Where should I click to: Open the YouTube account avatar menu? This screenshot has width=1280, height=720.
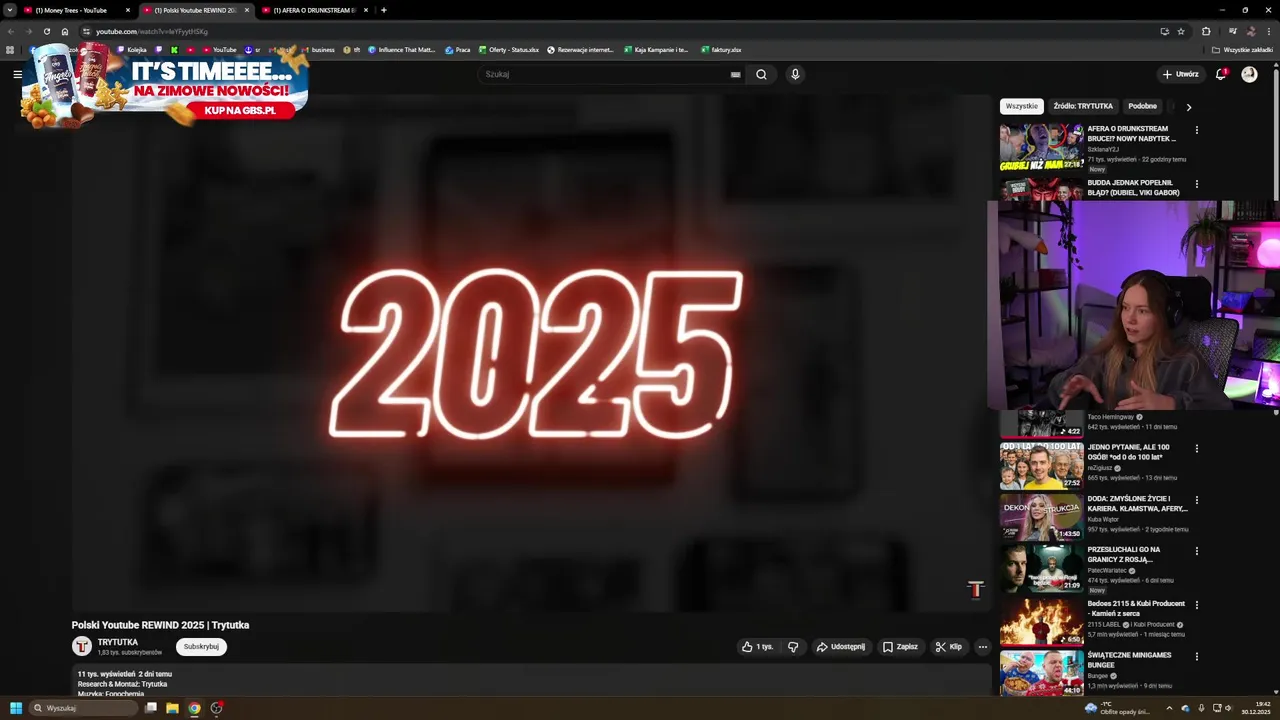(1249, 74)
